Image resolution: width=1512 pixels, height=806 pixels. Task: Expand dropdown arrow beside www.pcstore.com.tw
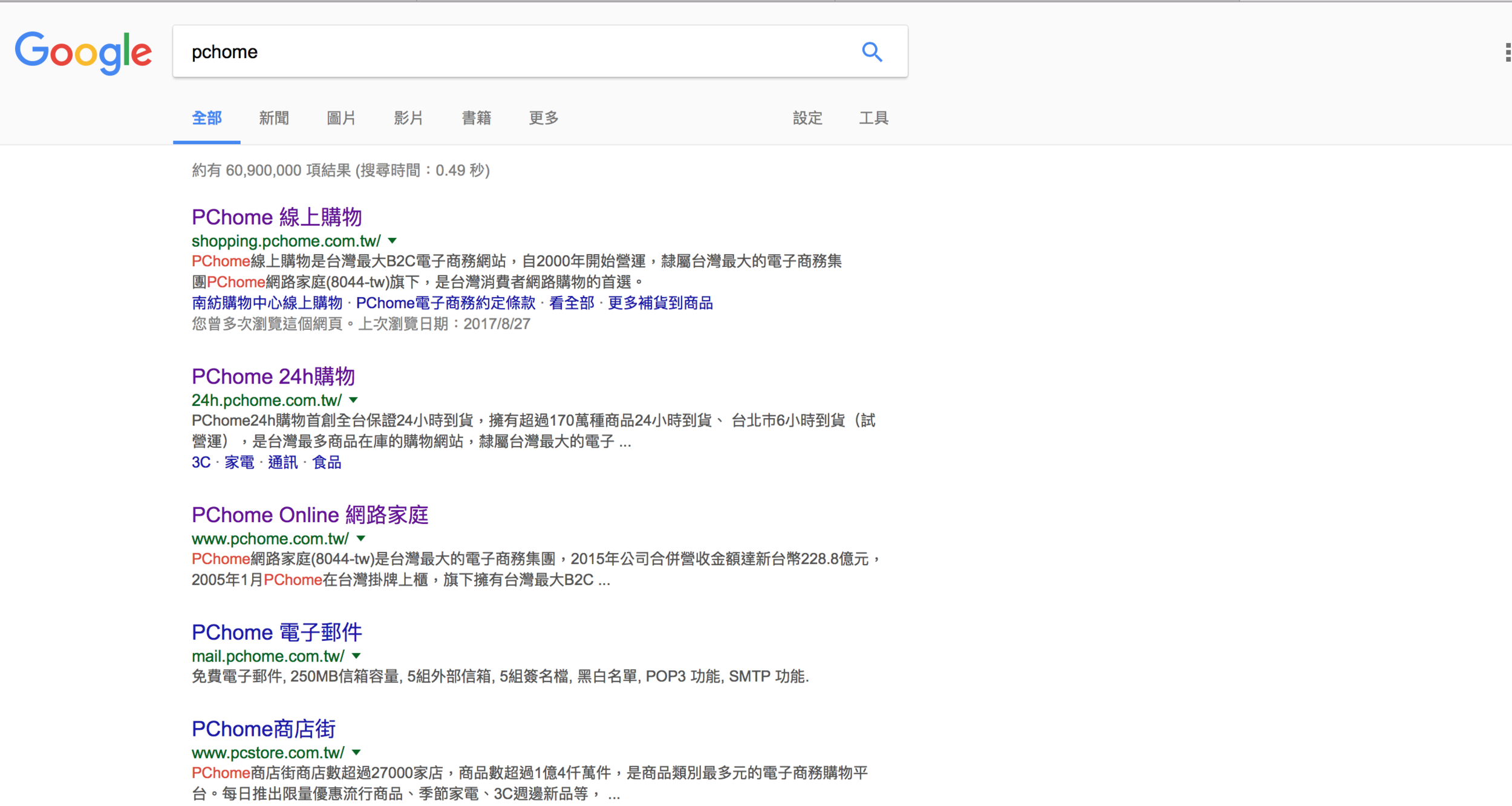[357, 753]
